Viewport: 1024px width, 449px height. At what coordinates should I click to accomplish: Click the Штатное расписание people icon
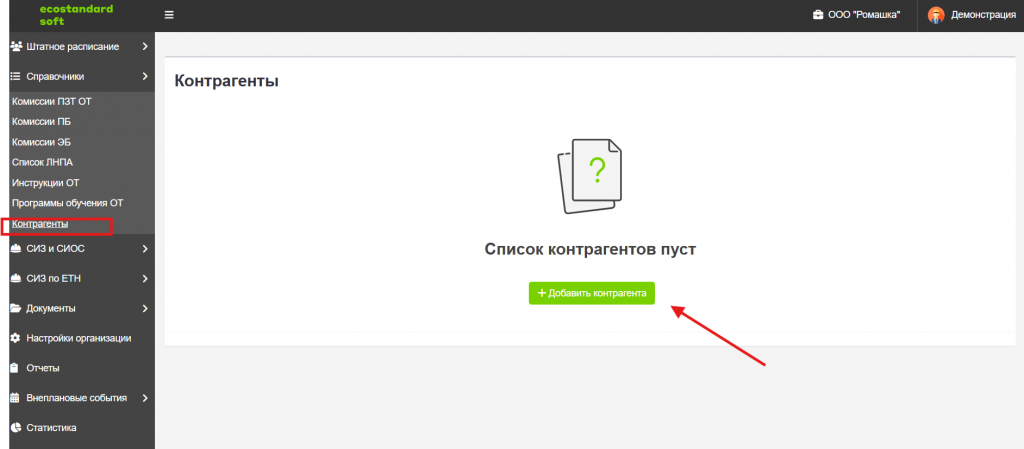pos(17,46)
